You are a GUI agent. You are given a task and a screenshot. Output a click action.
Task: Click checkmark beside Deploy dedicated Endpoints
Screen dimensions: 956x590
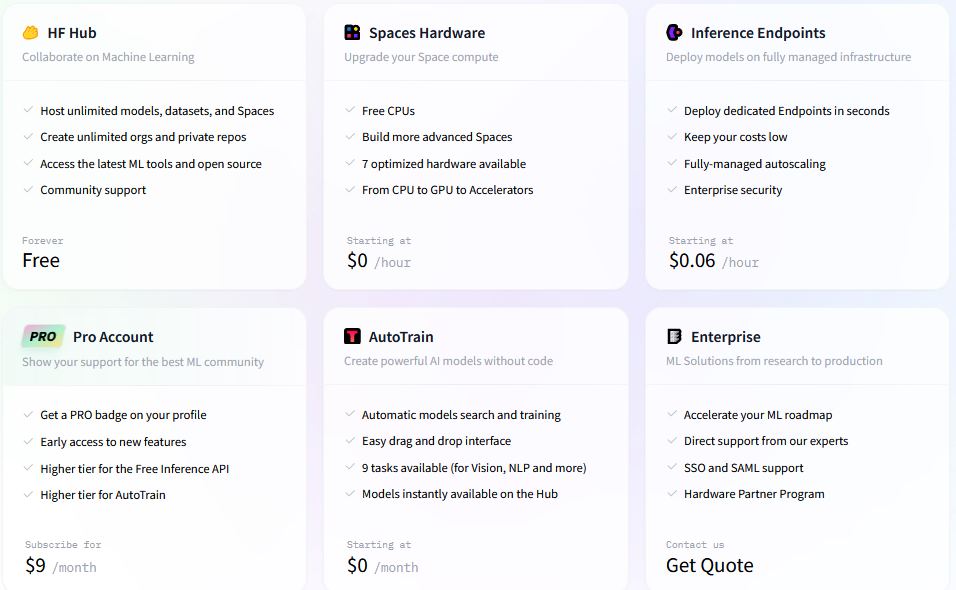click(x=672, y=110)
